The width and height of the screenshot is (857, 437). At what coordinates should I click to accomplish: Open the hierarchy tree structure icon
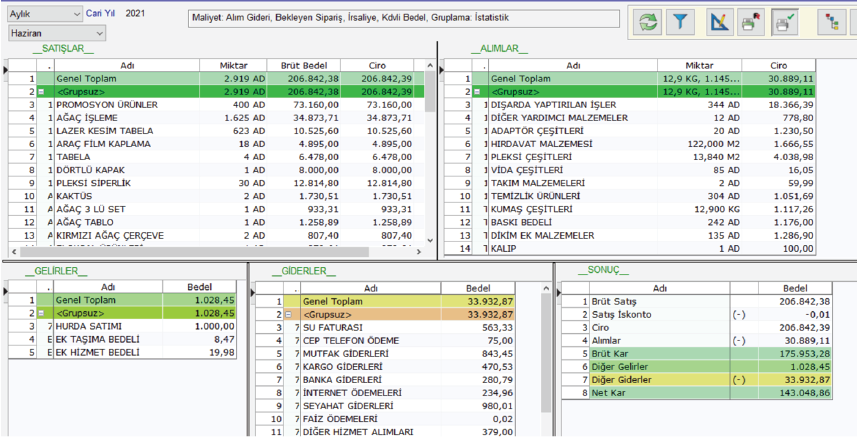pyautogui.click(x=832, y=21)
